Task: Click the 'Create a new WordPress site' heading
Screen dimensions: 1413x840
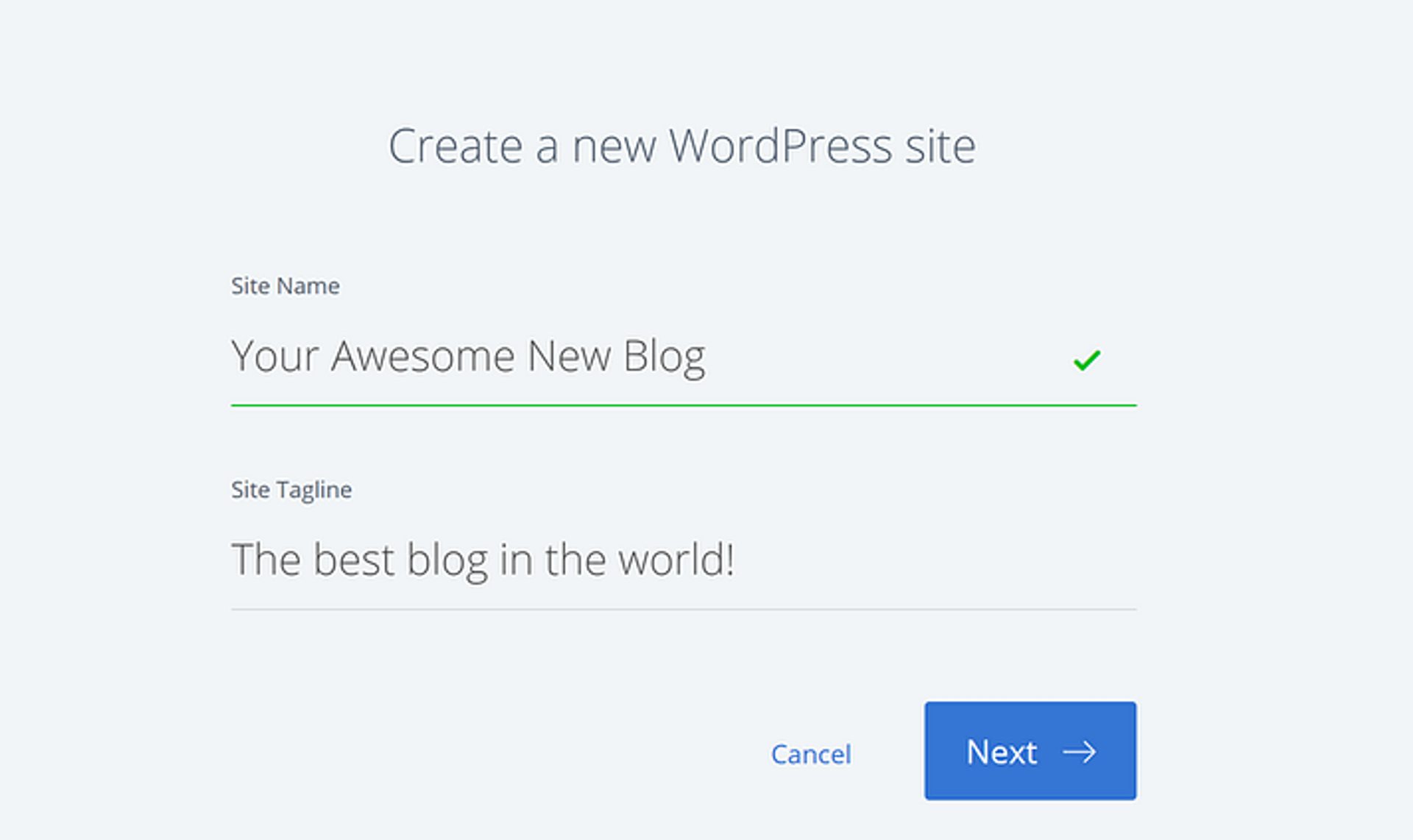Action: click(684, 145)
